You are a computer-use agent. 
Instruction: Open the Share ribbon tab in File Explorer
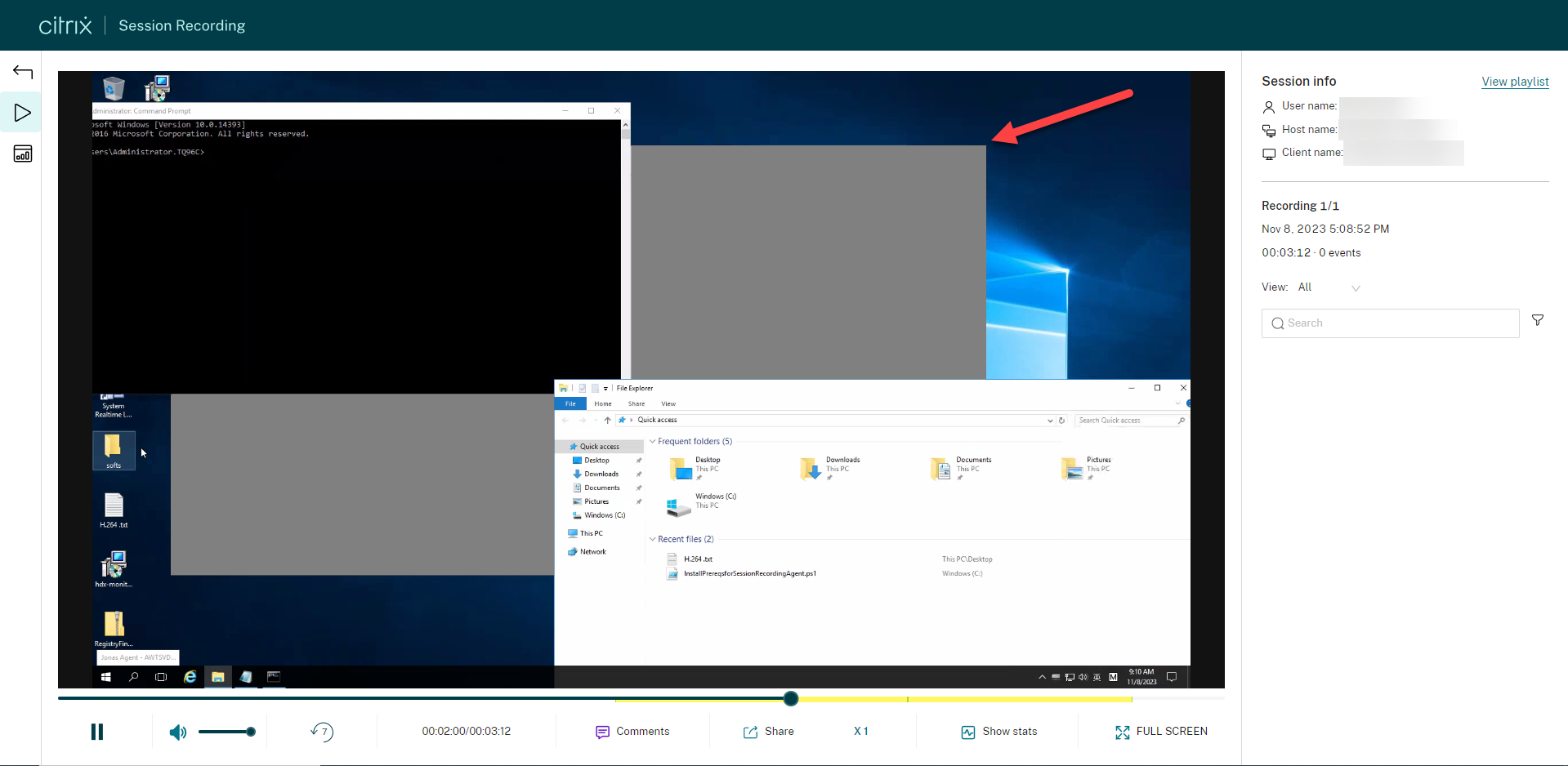pos(637,404)
